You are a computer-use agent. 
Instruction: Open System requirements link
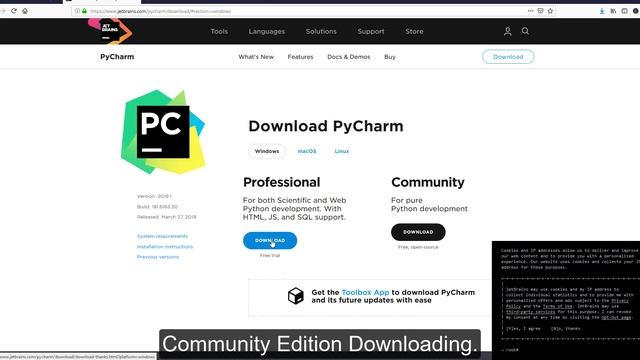coord(162,236)
